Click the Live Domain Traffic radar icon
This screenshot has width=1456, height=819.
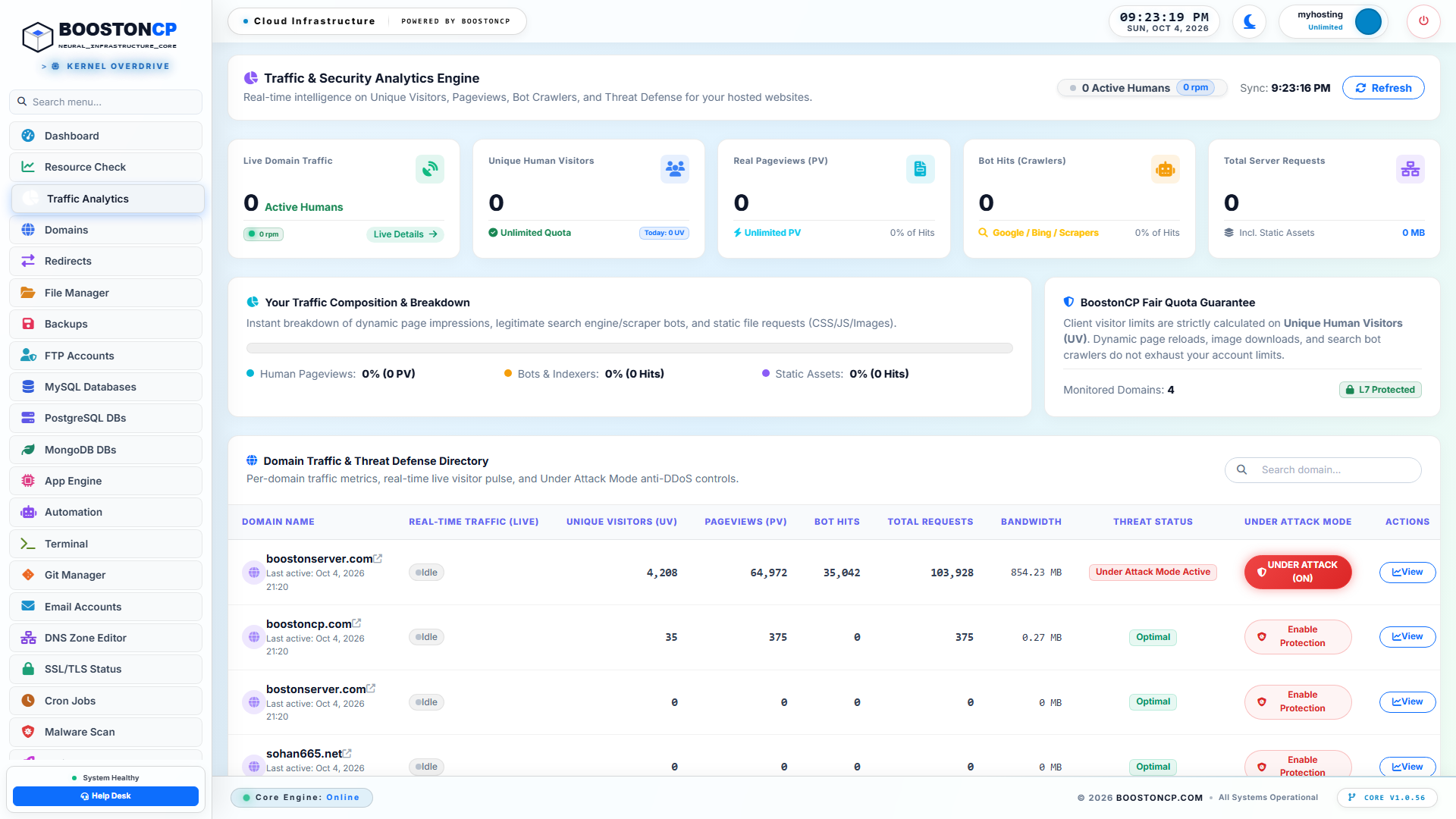click(430, 169)
